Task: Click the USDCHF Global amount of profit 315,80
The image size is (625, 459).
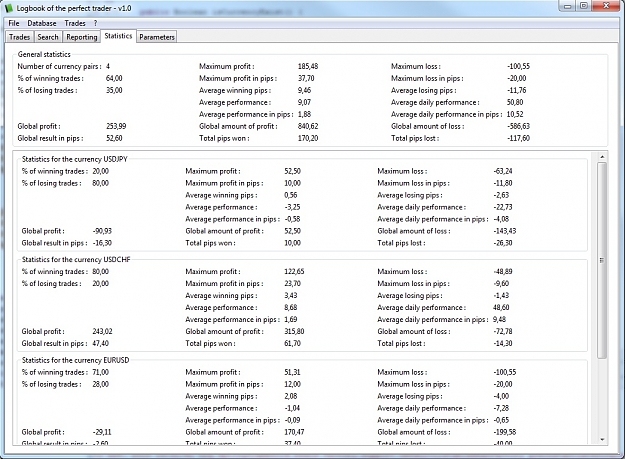Action: 294,332
